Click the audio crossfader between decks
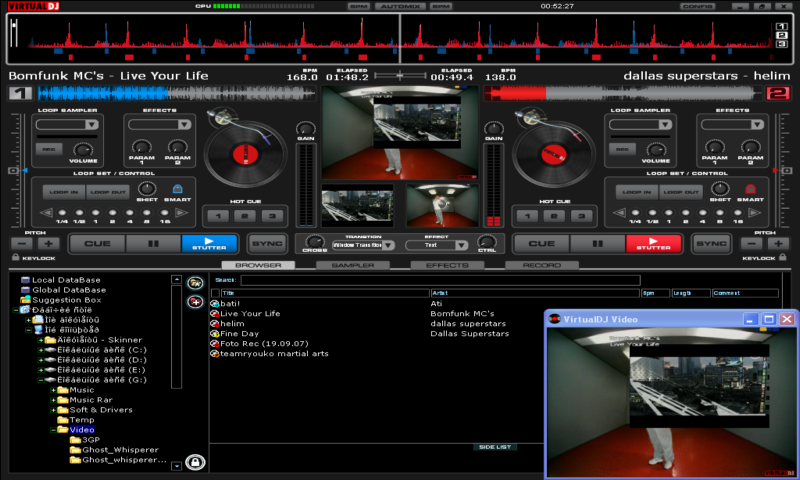The height and width of the screenshot is (480, 800). (400, 75)
